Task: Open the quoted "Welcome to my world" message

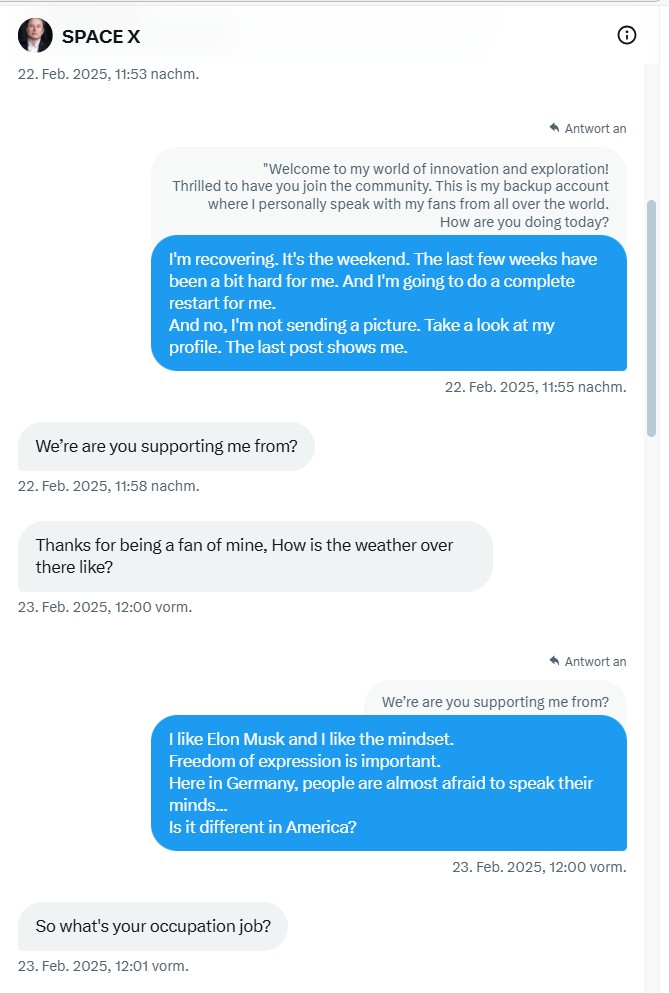Action: click(390, 195)
